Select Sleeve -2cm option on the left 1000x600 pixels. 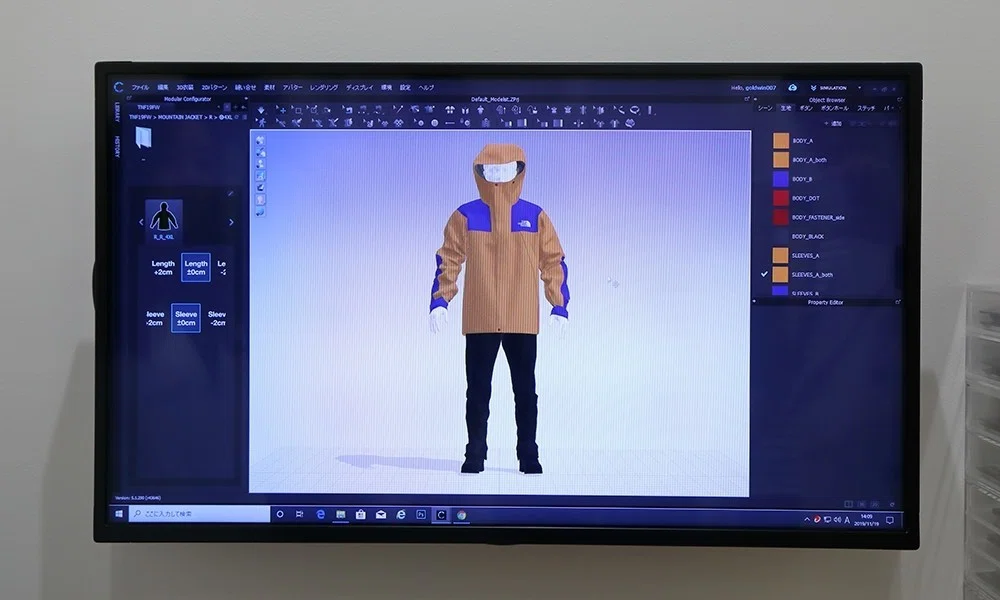point(155,318)
